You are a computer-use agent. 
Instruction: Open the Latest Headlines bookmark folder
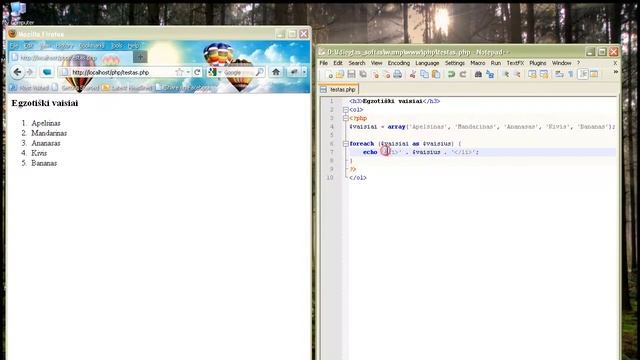pos(127,88)
